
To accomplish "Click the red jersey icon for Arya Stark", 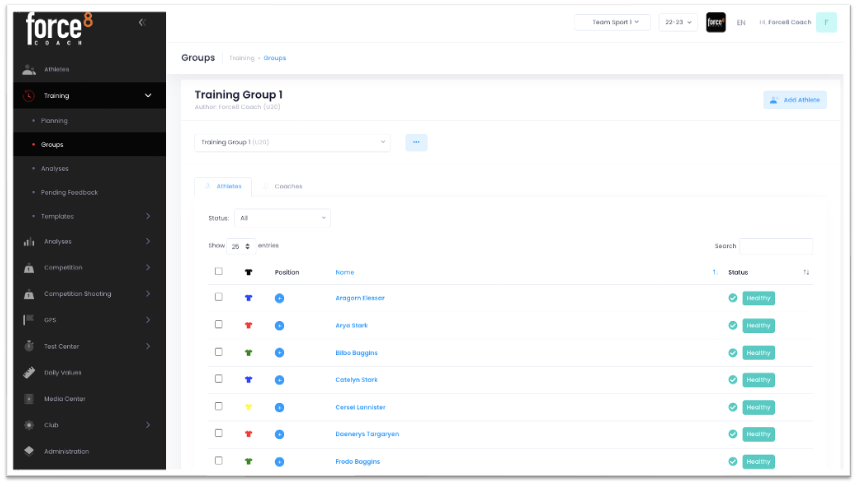I will click(x=248, y=325).
